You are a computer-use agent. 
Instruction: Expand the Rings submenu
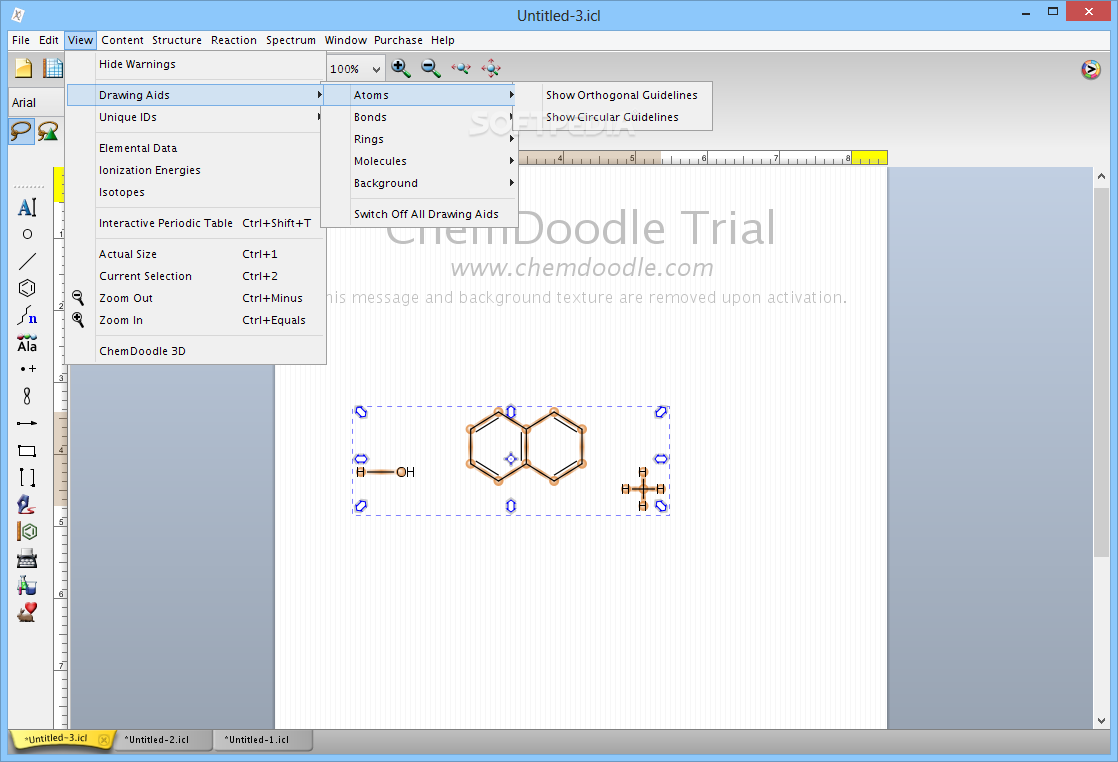coord(419,139)
